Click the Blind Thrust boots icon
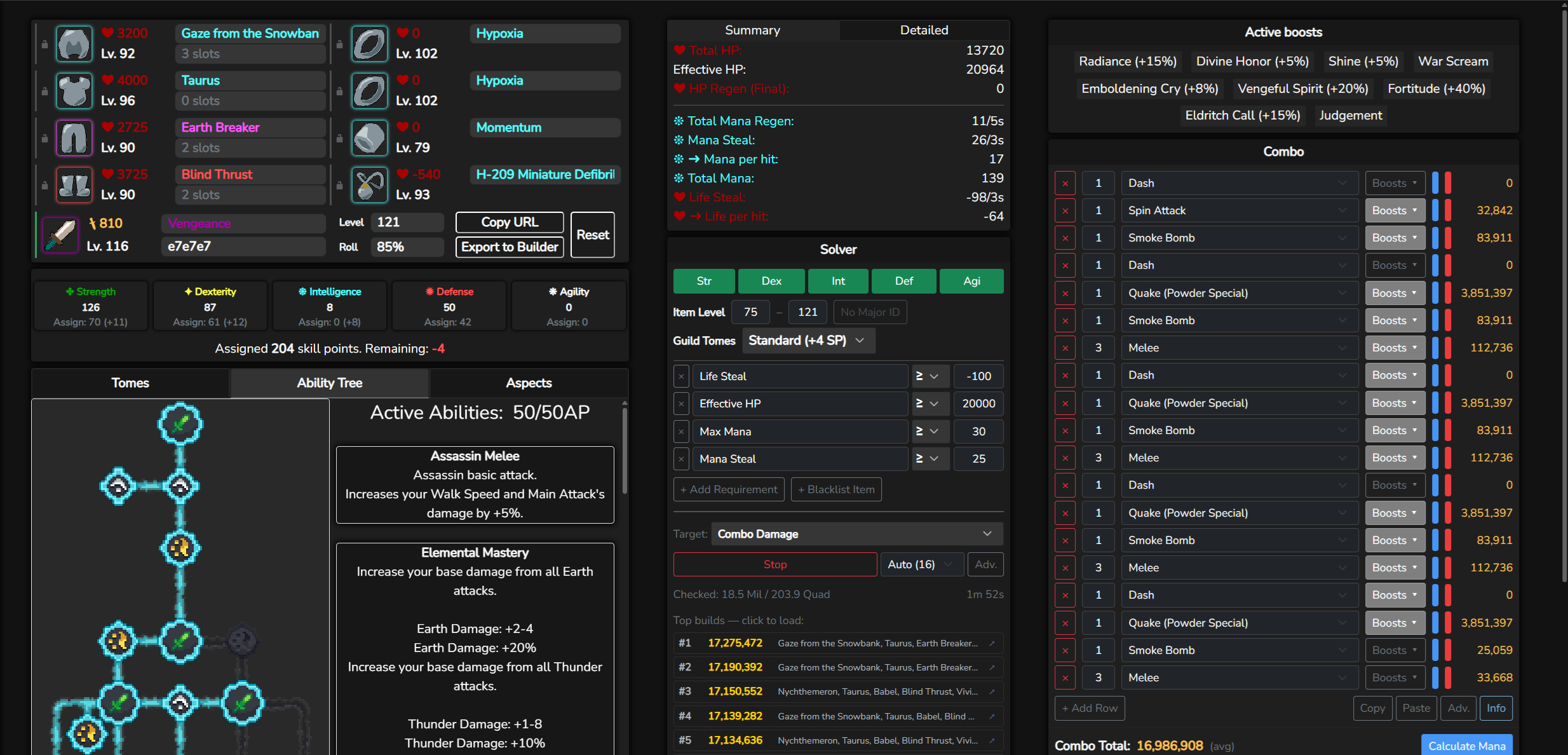1568x755 pixels. pyautogui.click(x=74, y=184)
